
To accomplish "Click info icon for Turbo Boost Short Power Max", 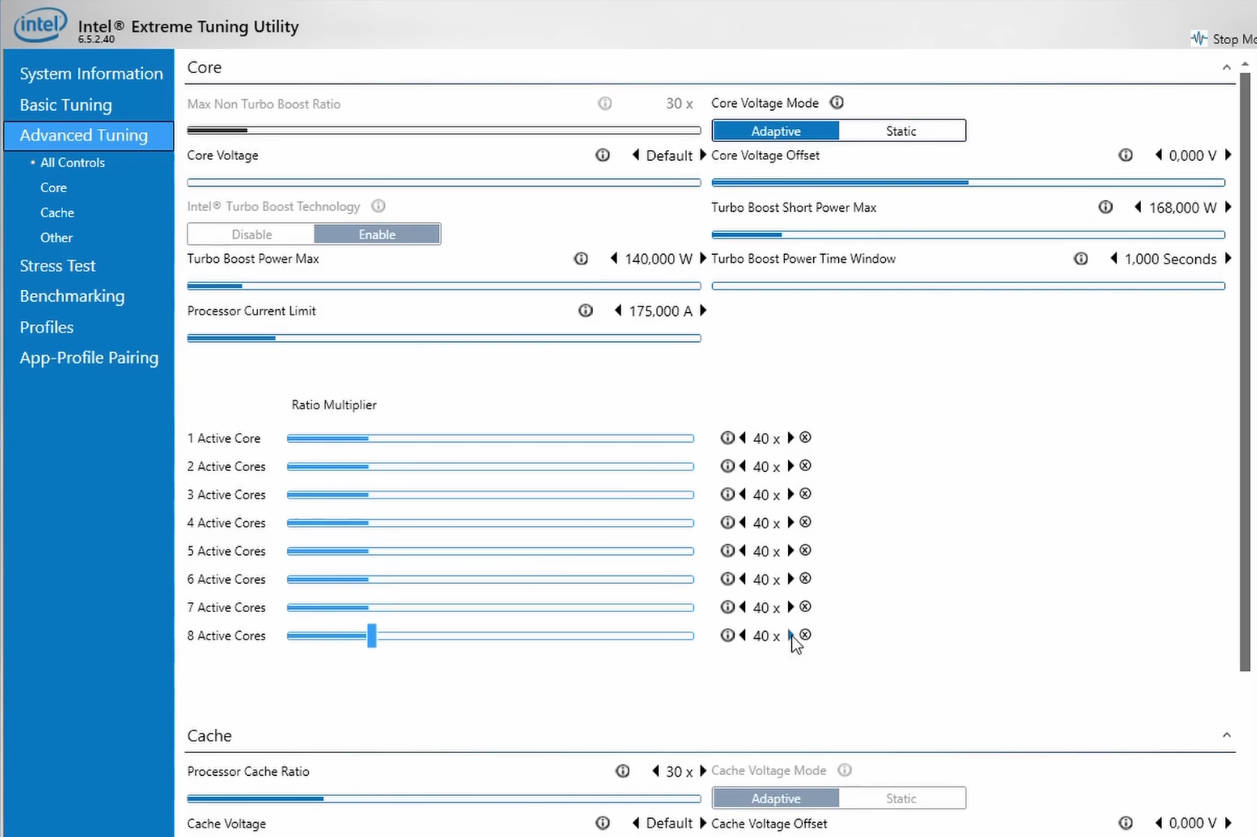I will coord(1105,207).
